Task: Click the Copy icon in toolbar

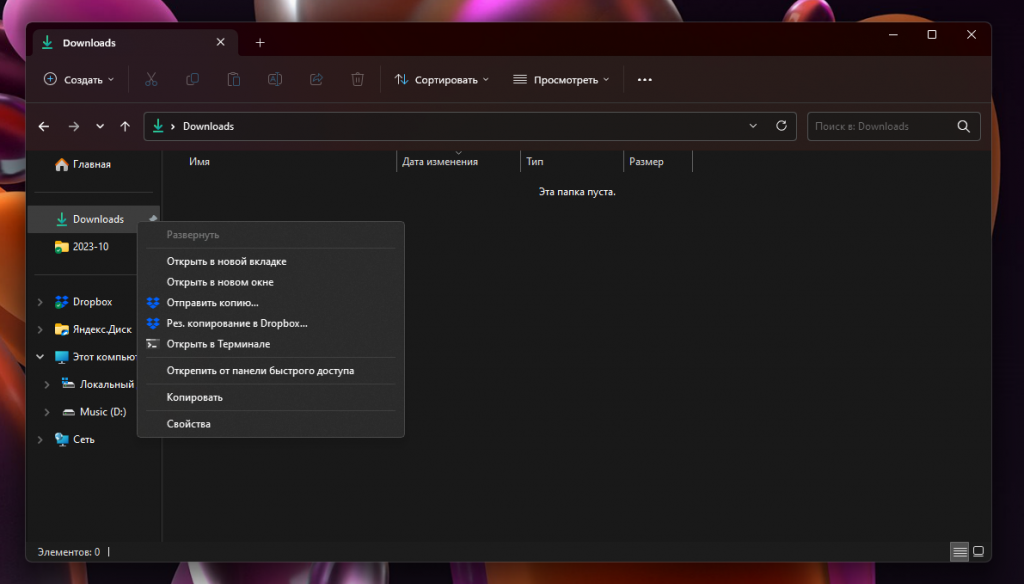Action: click(x=192, y=79)
